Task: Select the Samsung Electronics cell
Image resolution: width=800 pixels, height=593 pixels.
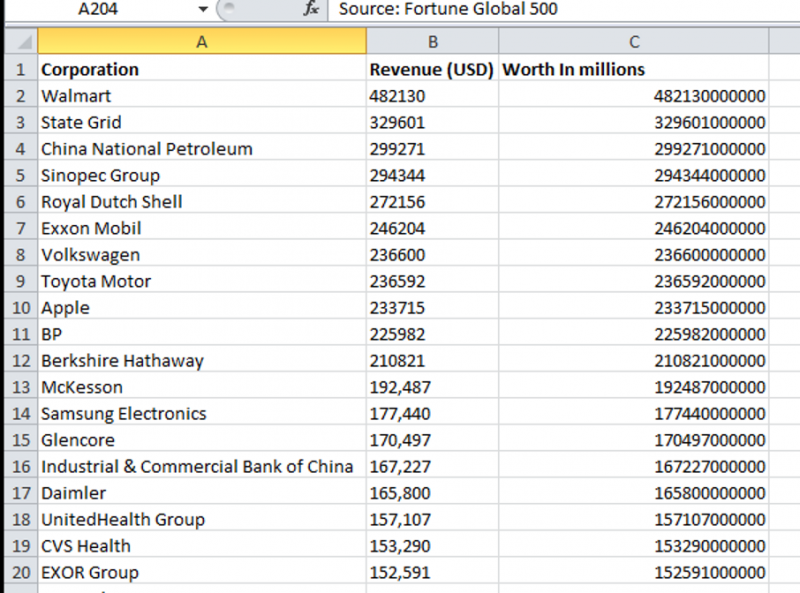Action: point(202,413)
